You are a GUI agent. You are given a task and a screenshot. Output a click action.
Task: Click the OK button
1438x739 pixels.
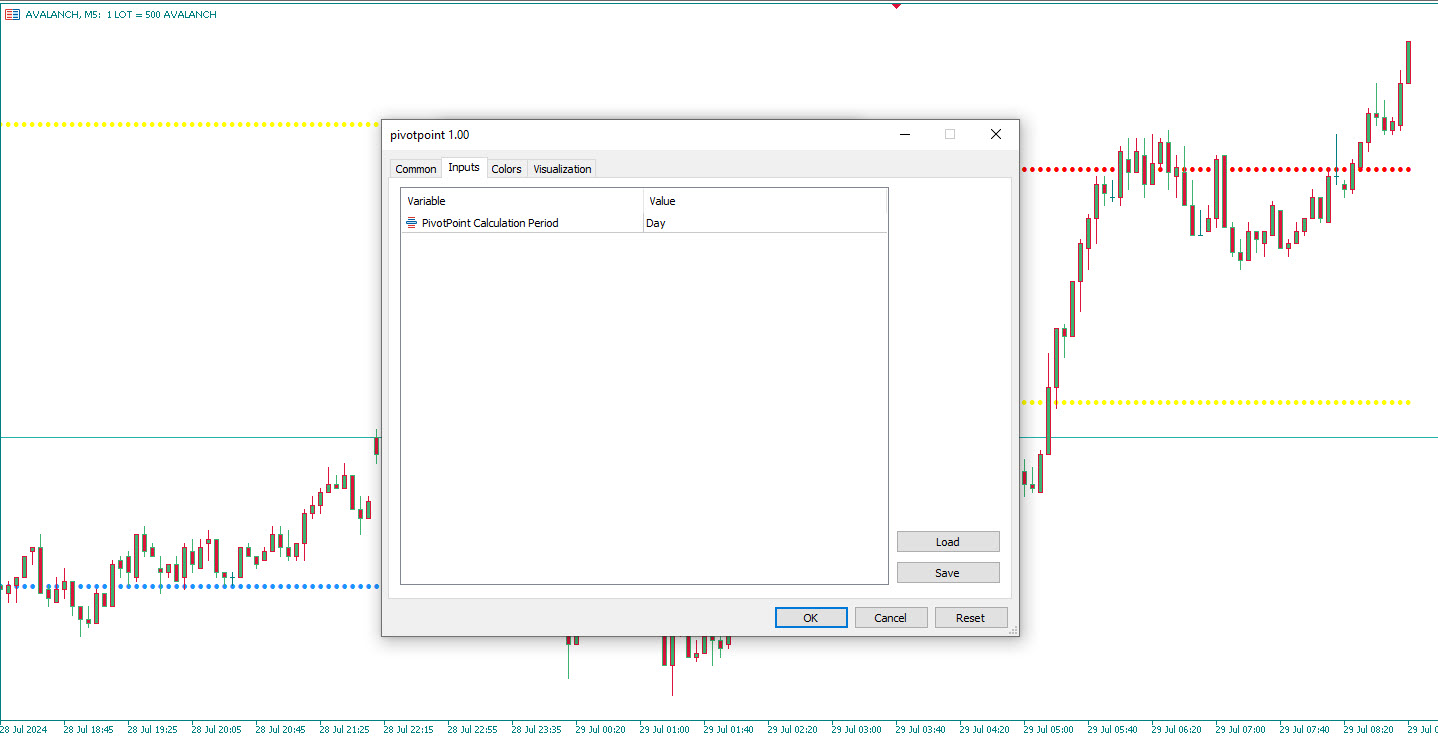811,618
